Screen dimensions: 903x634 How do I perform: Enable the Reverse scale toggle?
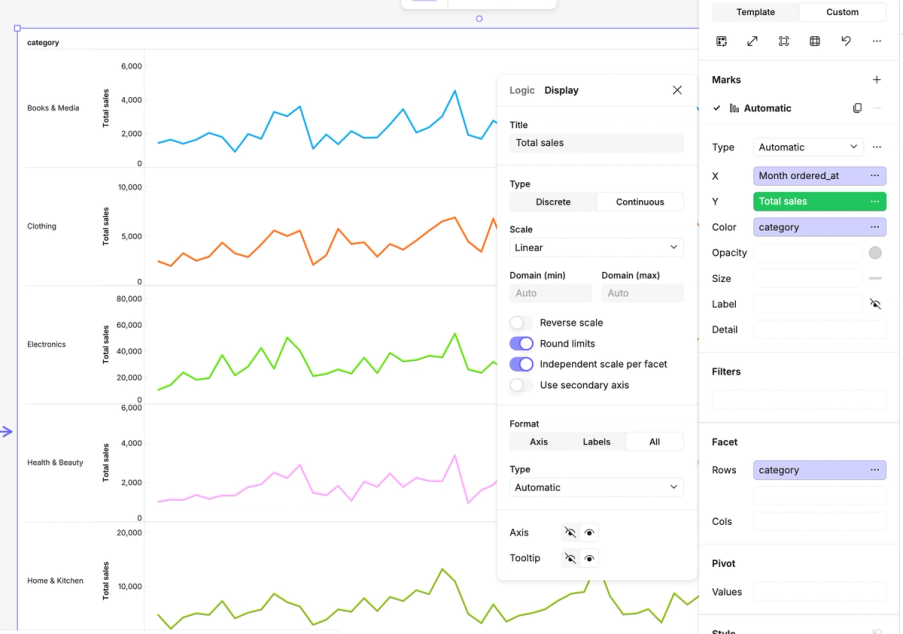pyautogui.click(x=521, y=322)
